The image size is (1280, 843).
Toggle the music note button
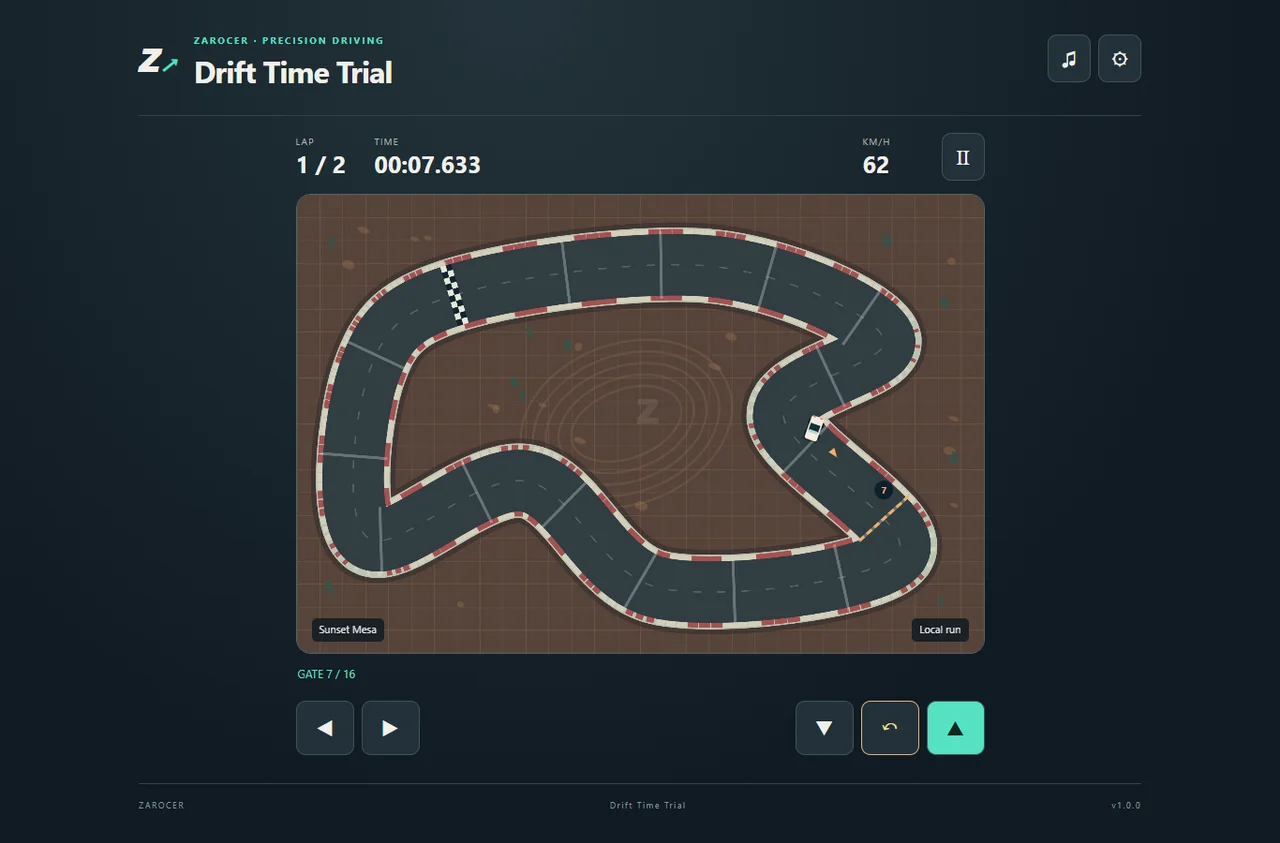tap(1069, 59)
